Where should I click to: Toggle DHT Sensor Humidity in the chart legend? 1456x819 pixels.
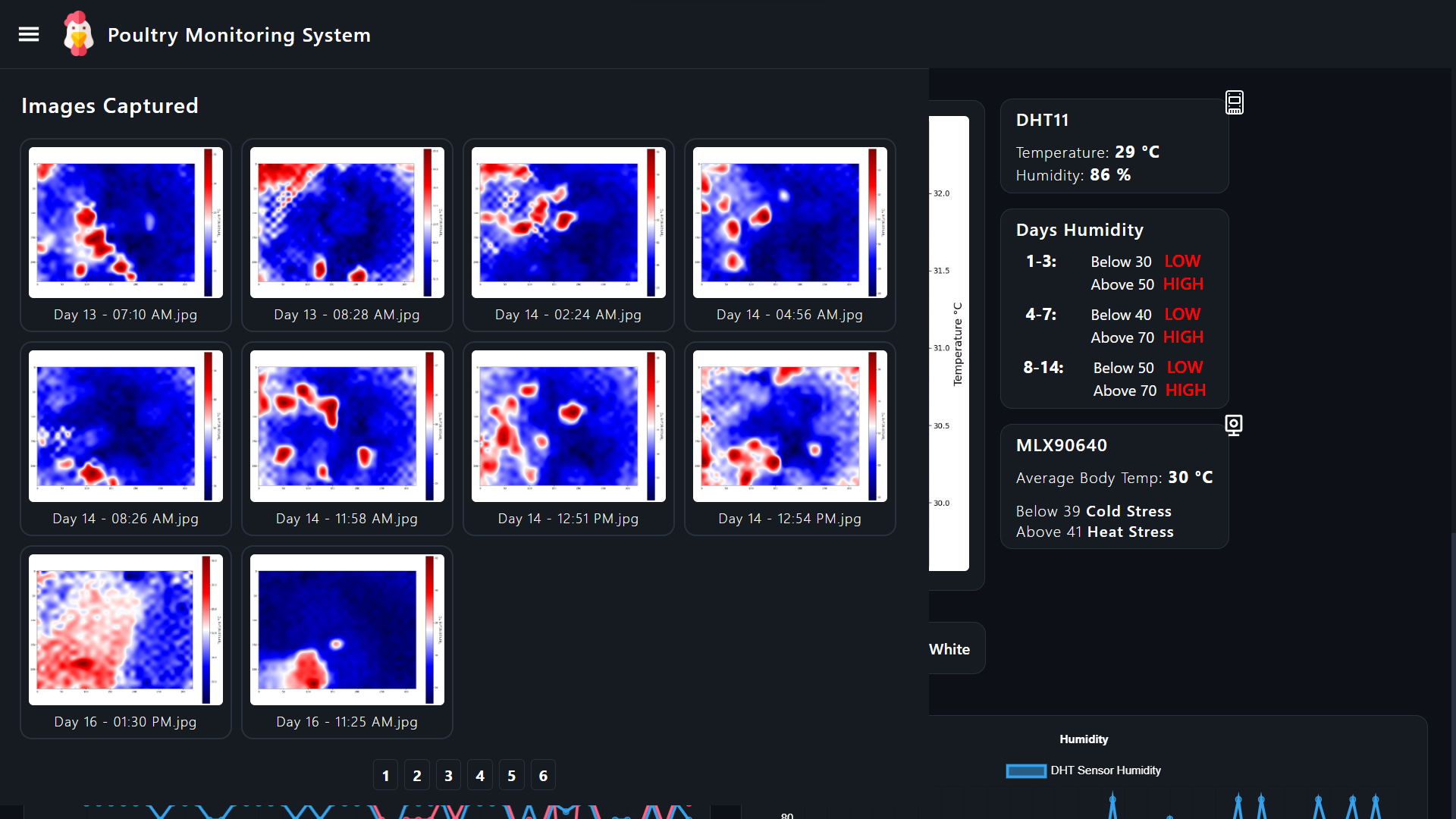1083,770
